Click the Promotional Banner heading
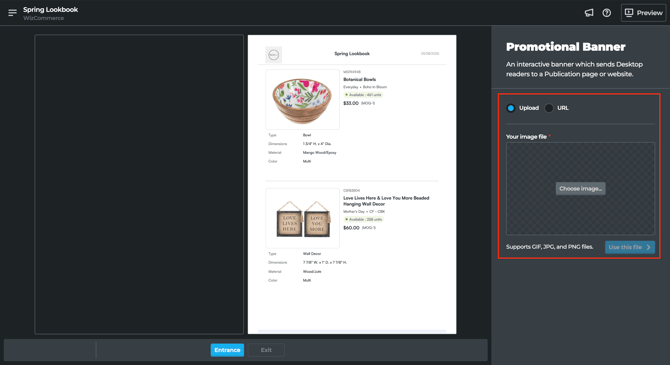The image size is (670, 365). [x=565, y=47]
